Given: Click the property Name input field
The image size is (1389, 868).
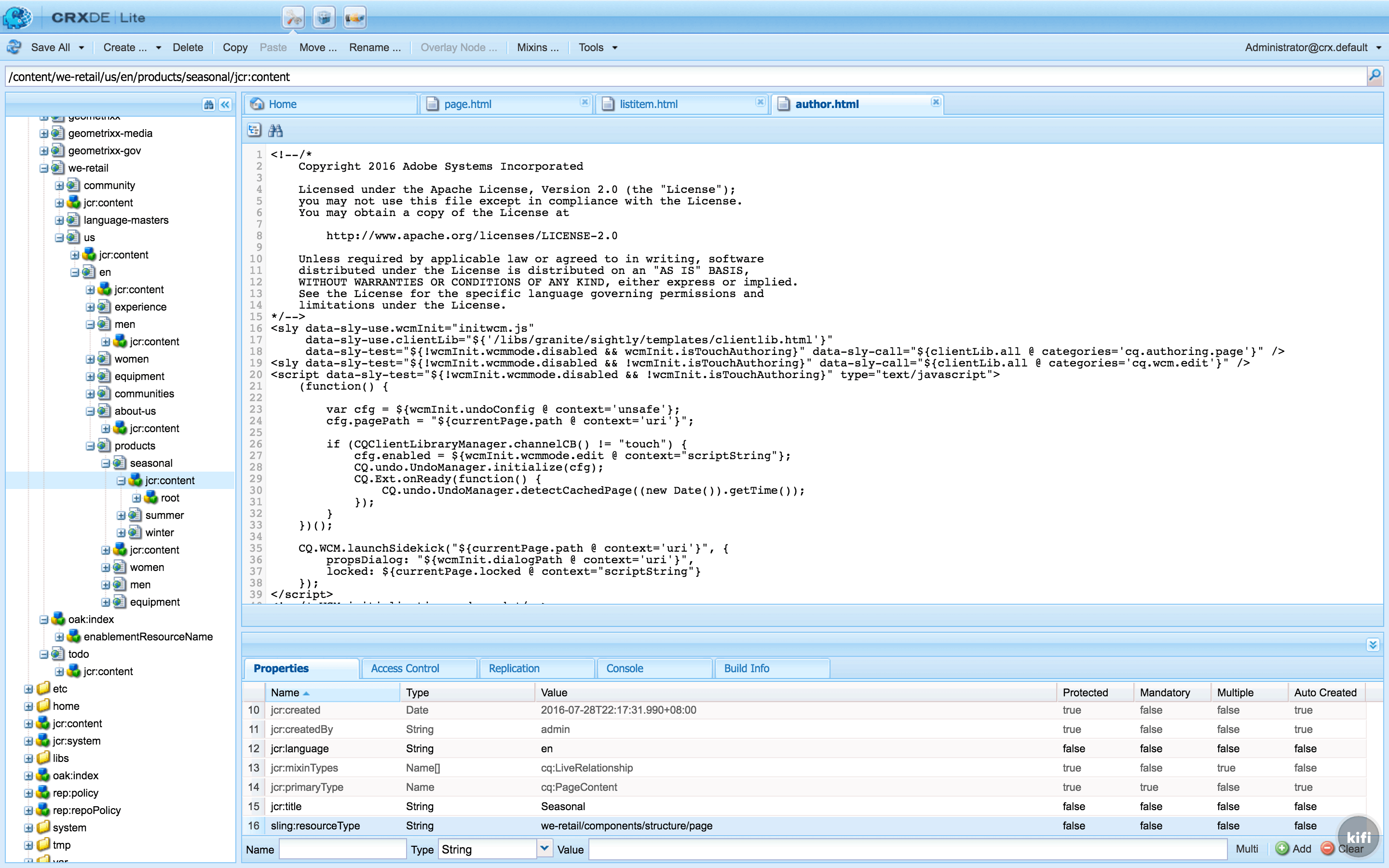Looking at the screenshot, I should (x=342, y=849).
